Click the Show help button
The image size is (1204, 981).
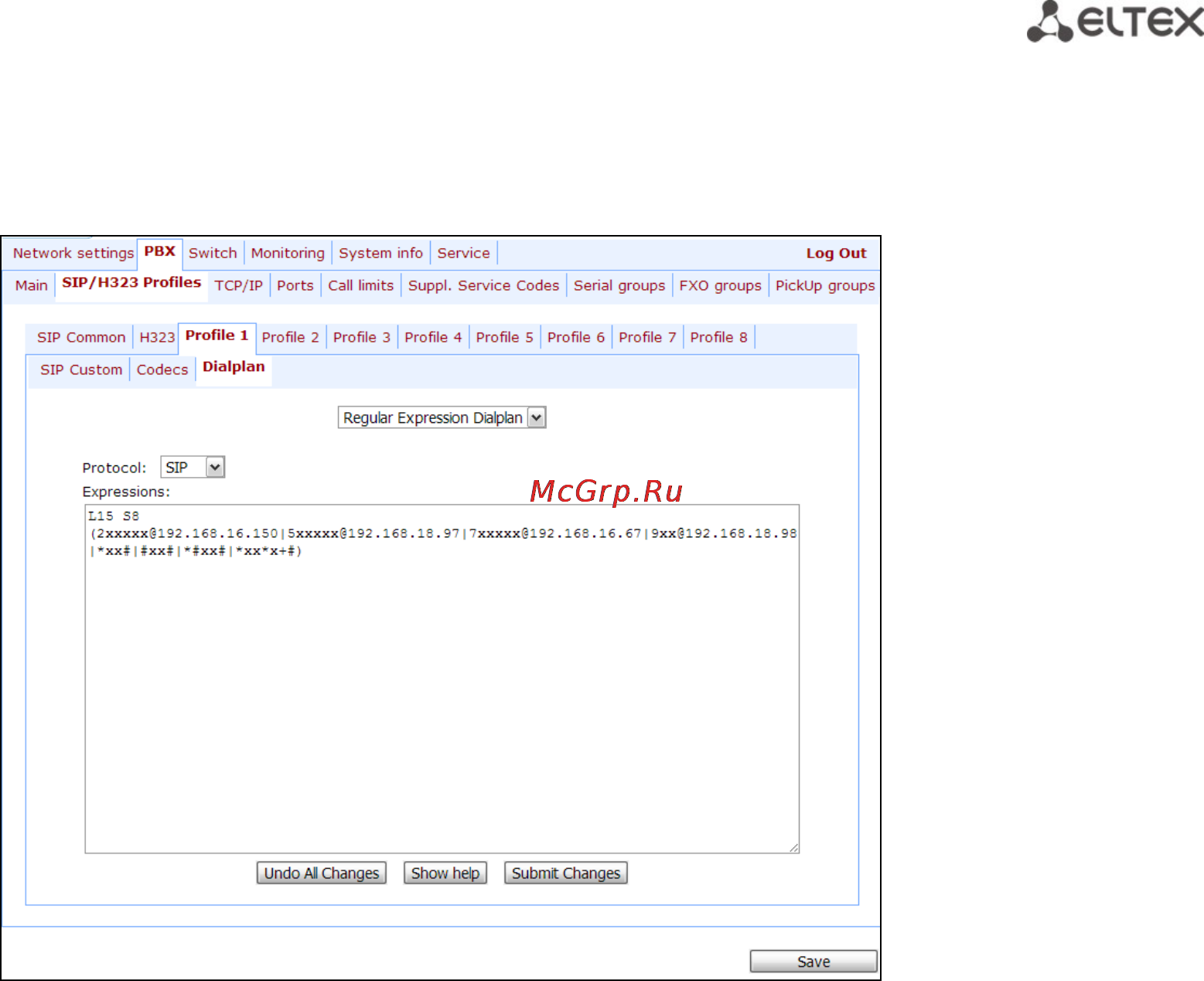tap(445, 873)
